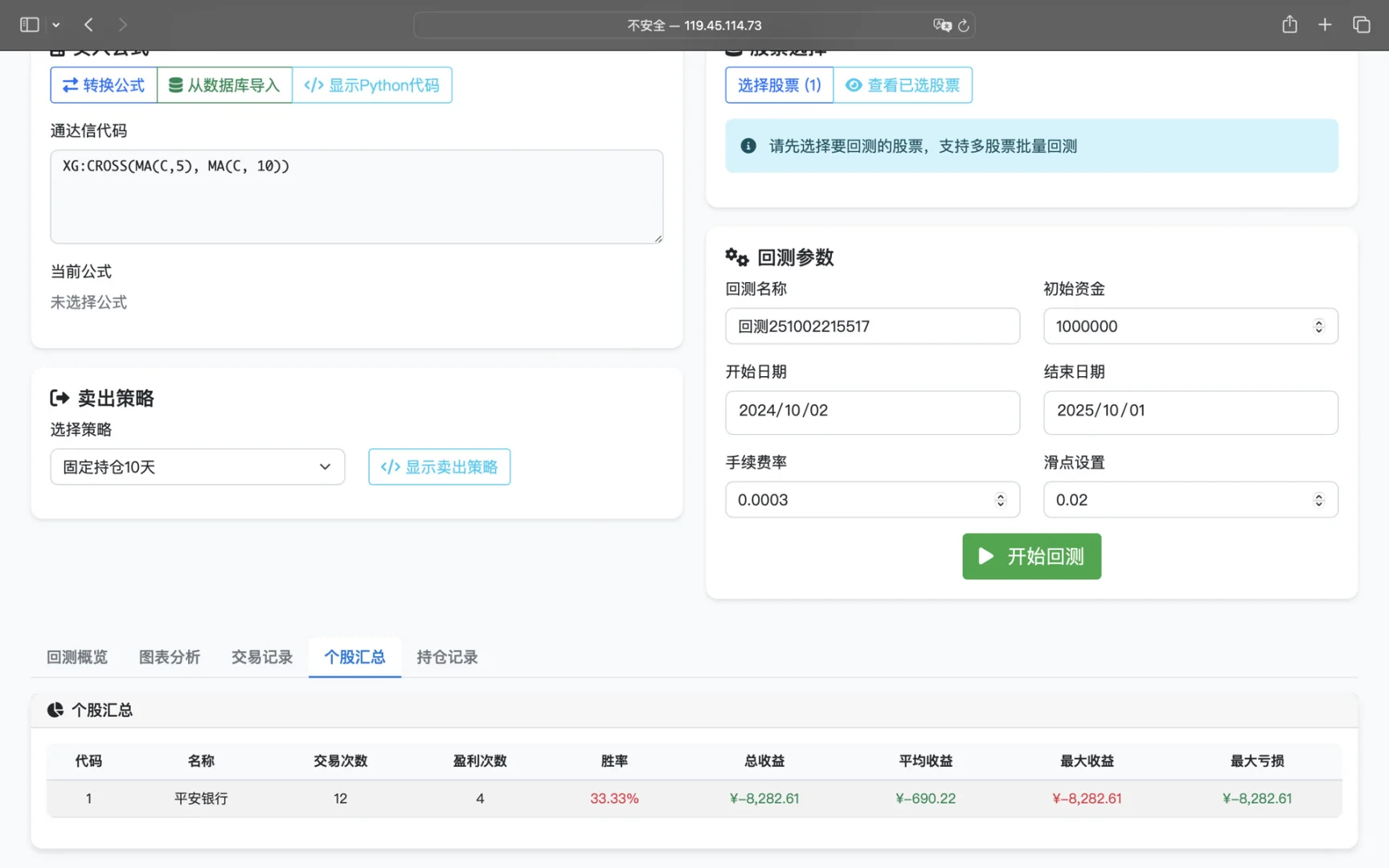Expand the chevron next to the sidebar button
The height and width of the screenshot is (868, 1389).
click(56, 25)
